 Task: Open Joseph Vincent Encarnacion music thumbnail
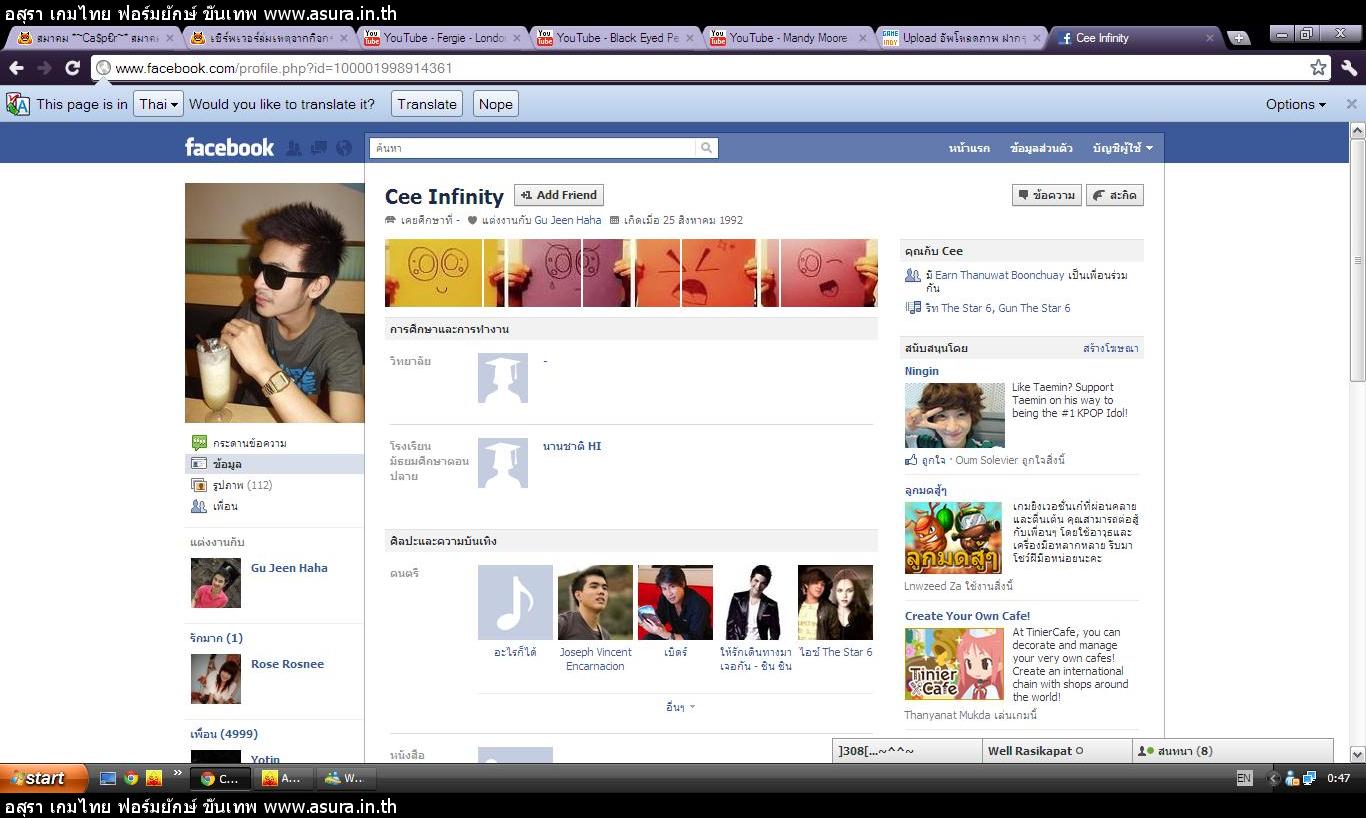[x=595, y=602]
